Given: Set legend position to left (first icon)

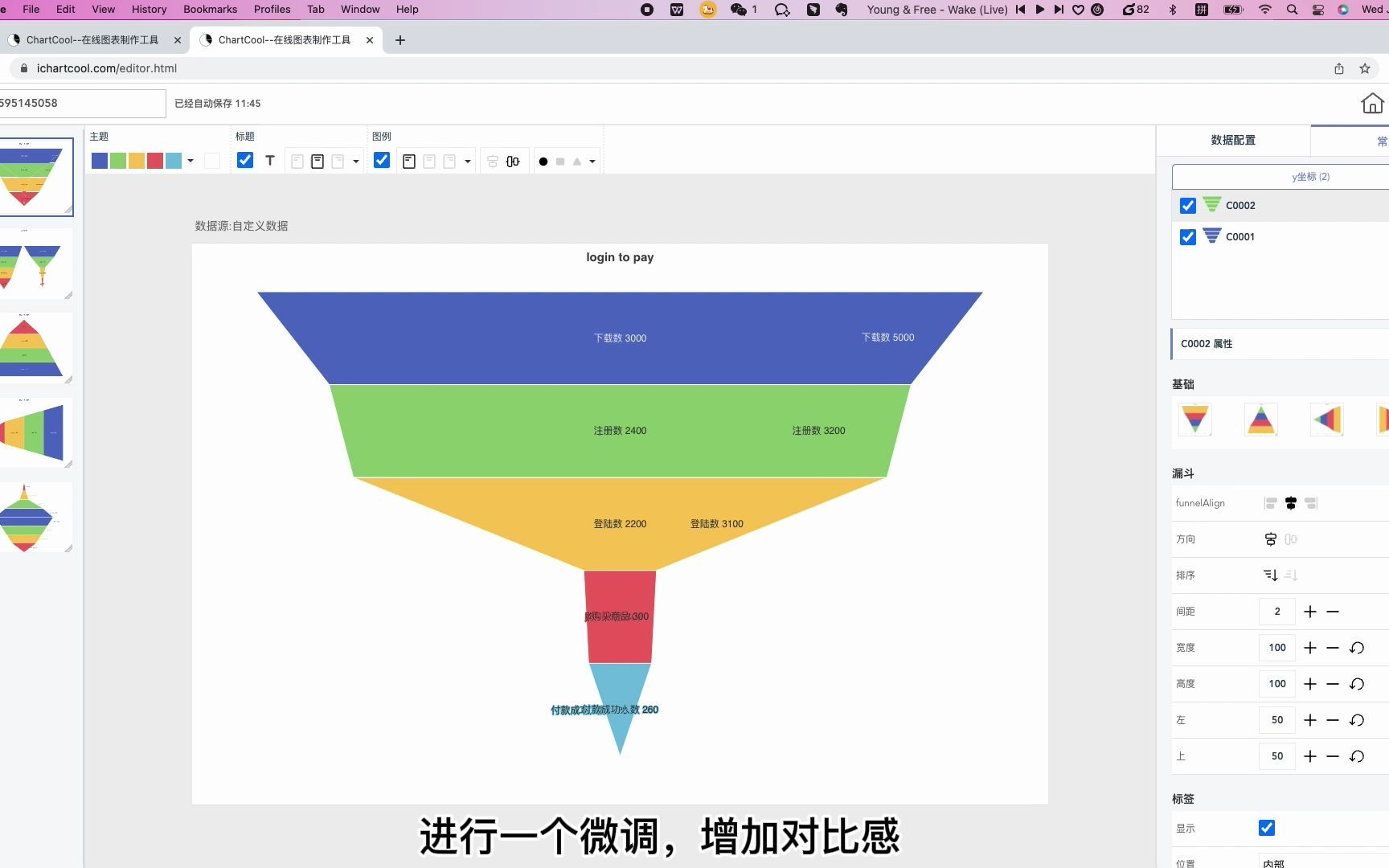Looking at the screenshot, I should coord(409,162).
